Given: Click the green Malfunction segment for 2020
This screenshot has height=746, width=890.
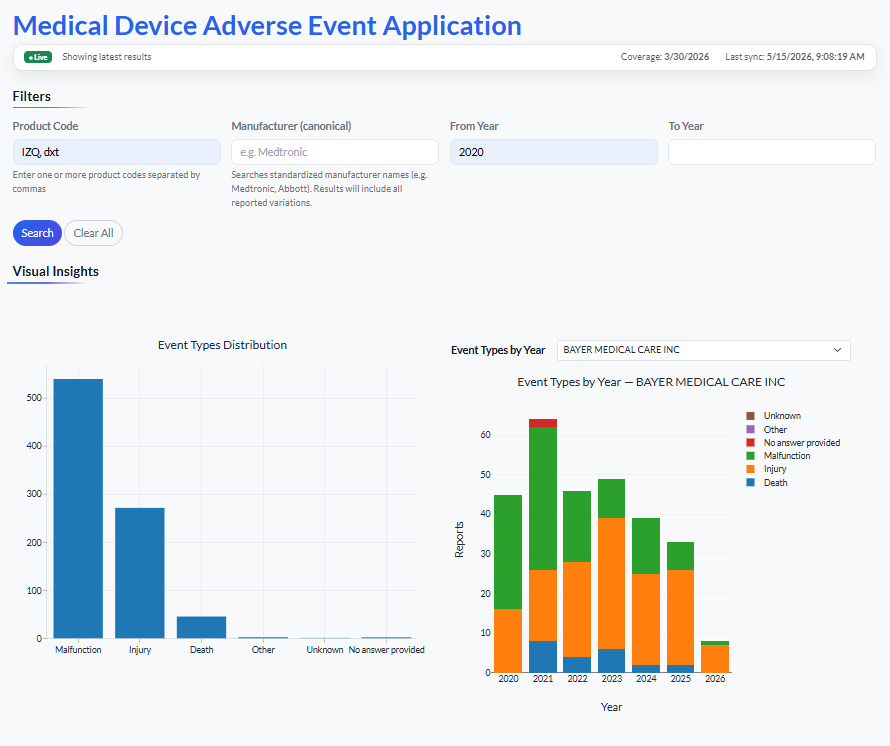Looking at the screenshot, I should tap(508, 552).
